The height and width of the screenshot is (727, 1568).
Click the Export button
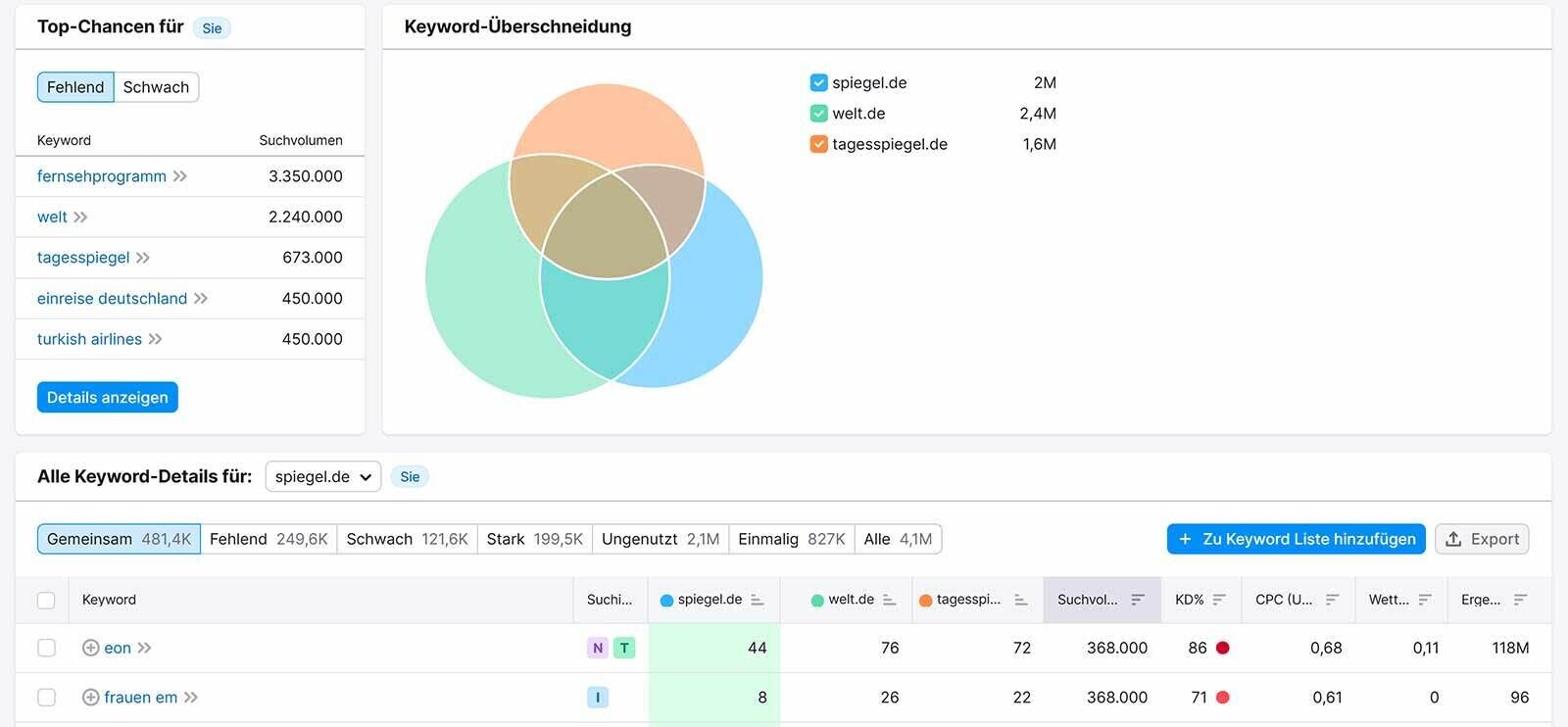tap(1482, 539)
